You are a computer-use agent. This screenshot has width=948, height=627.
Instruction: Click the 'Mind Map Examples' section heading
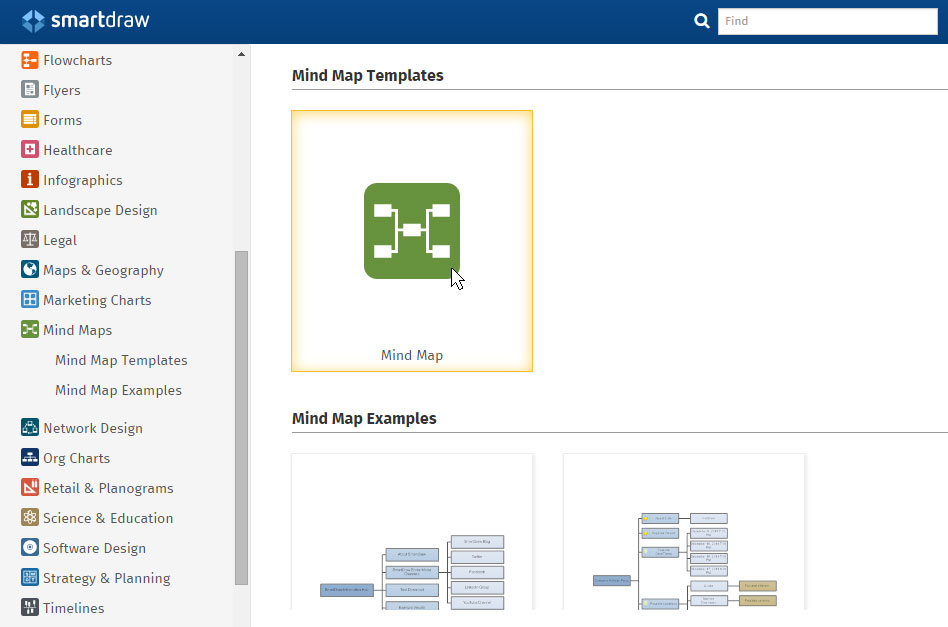(x=364, y=418)
